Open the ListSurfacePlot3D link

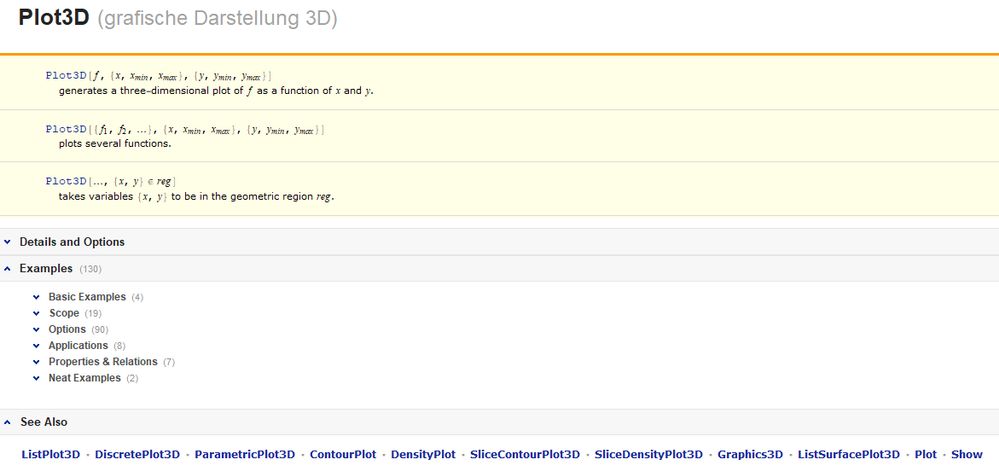[x=849, y=454]
